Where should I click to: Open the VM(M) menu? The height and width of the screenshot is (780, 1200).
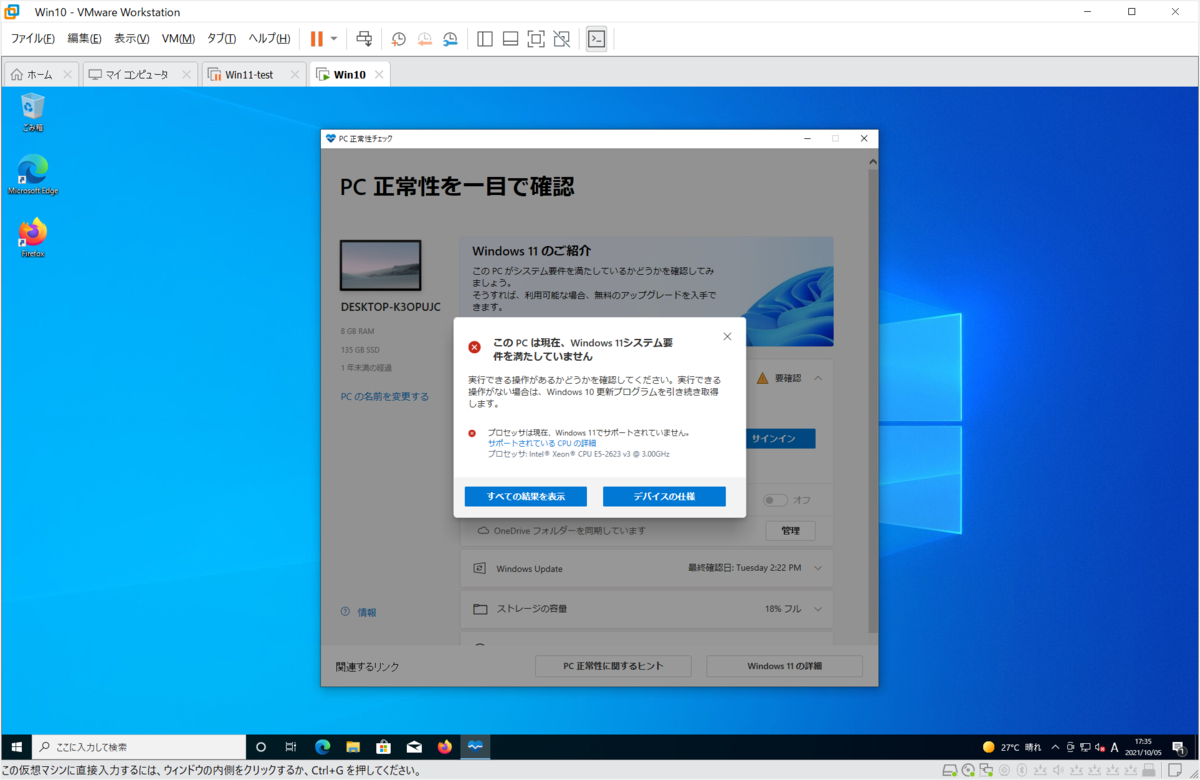pos(178,39)
